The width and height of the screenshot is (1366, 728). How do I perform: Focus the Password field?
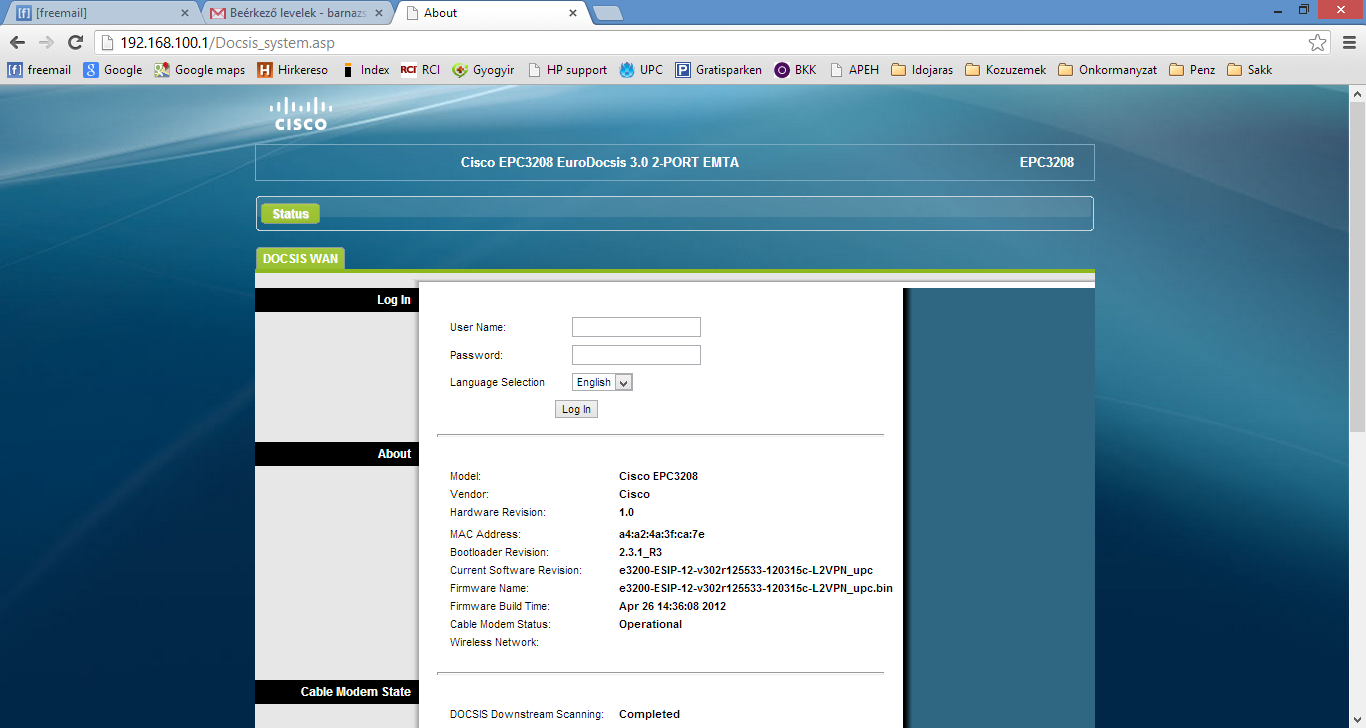(x=636, y=355)
